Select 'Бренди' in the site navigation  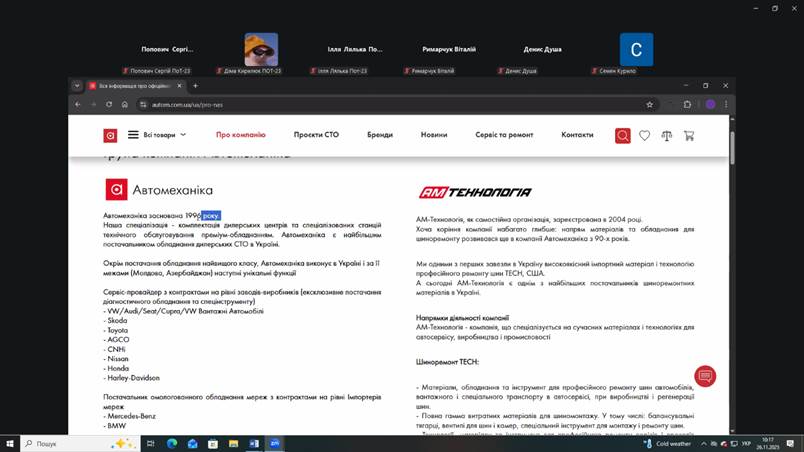point(380,135)
